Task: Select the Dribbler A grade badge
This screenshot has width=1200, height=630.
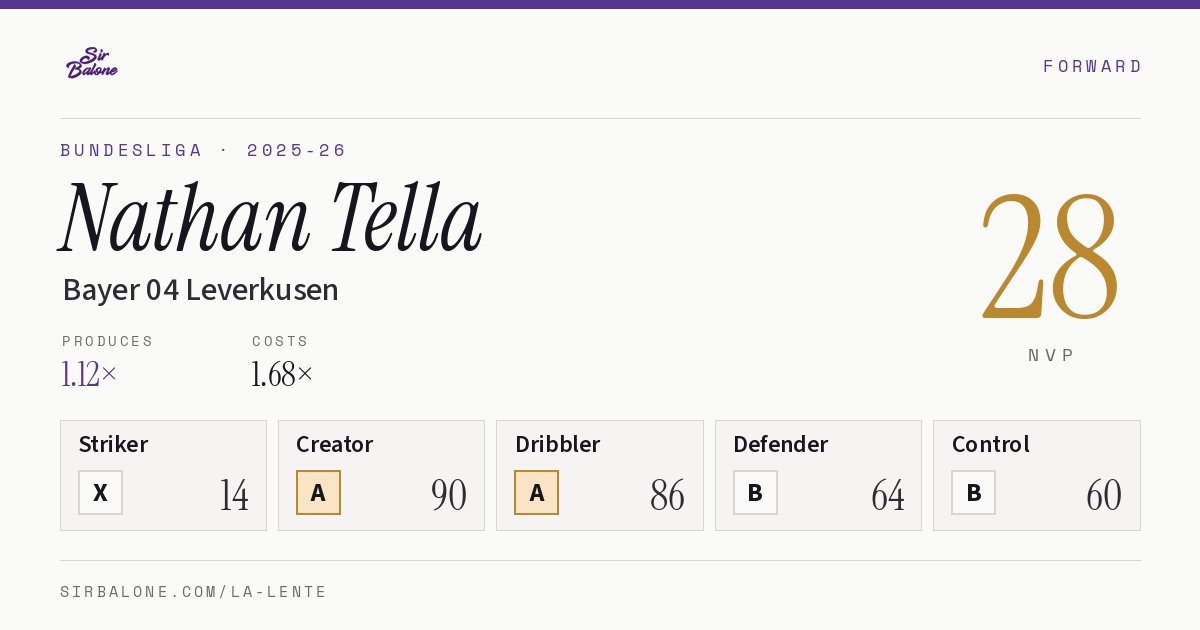Action: [536, 492]
